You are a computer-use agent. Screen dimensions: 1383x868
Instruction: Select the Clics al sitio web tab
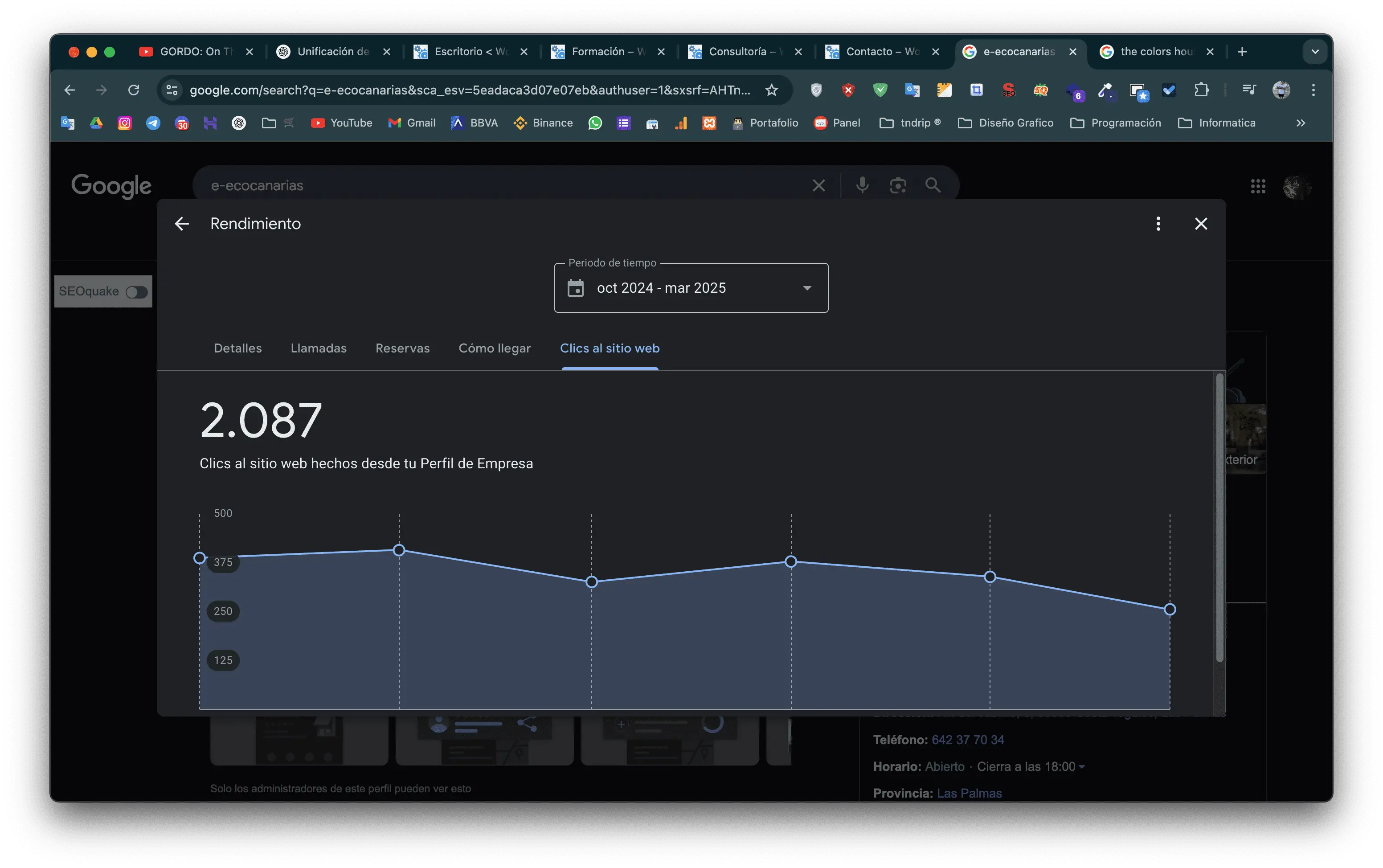pyautogui.click(x=610, y=348)
